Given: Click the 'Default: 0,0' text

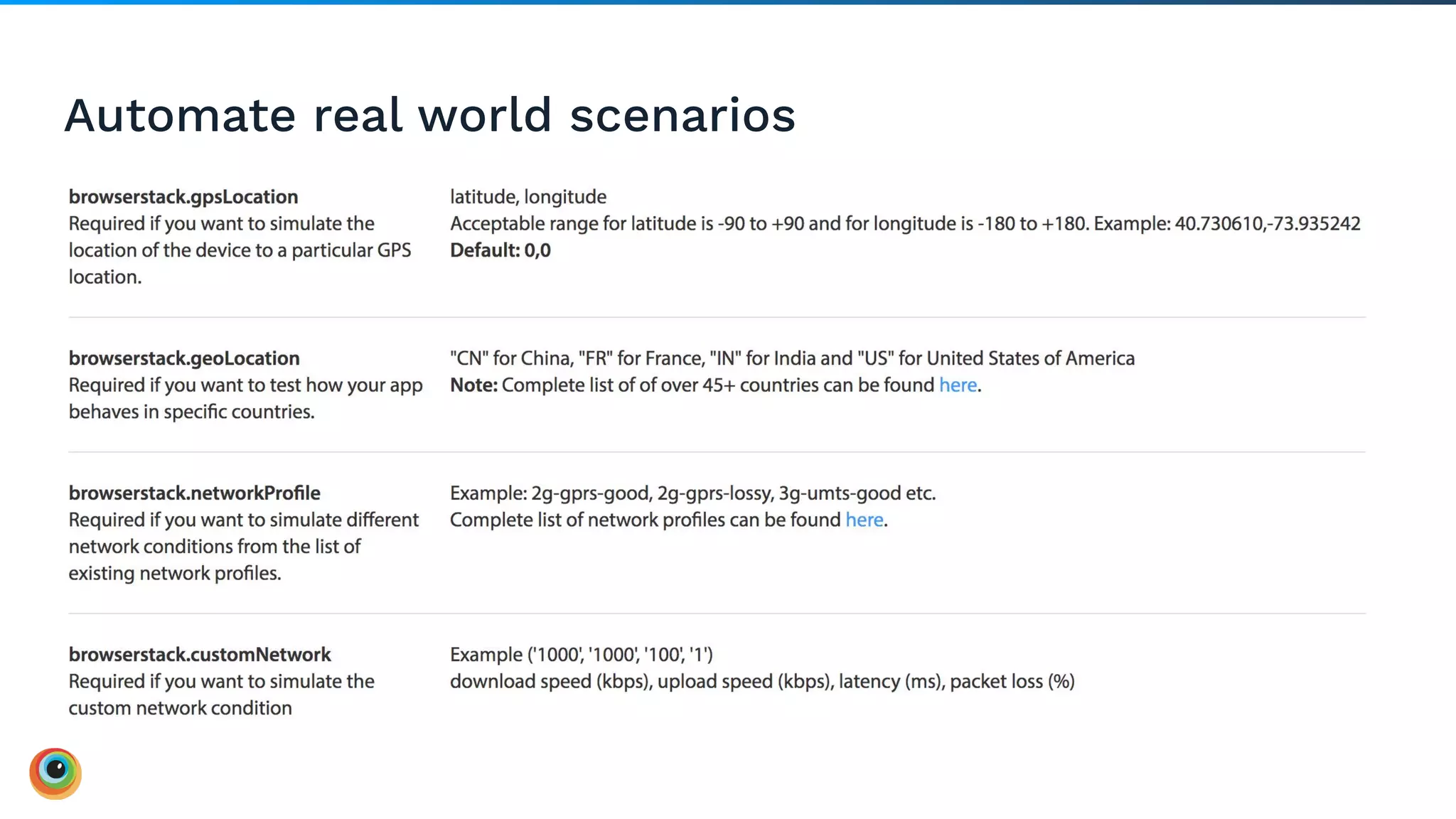Looking at the screenshot, I should [500, 250].
